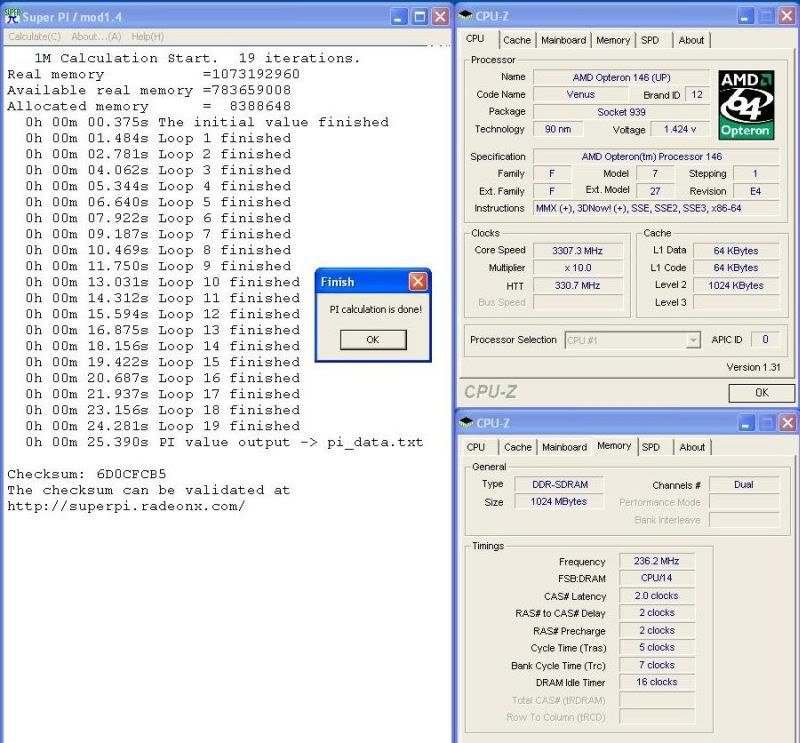
Task: Open the SPD tab in lower CPU-Z window
Action: click(x=651, y=448)
